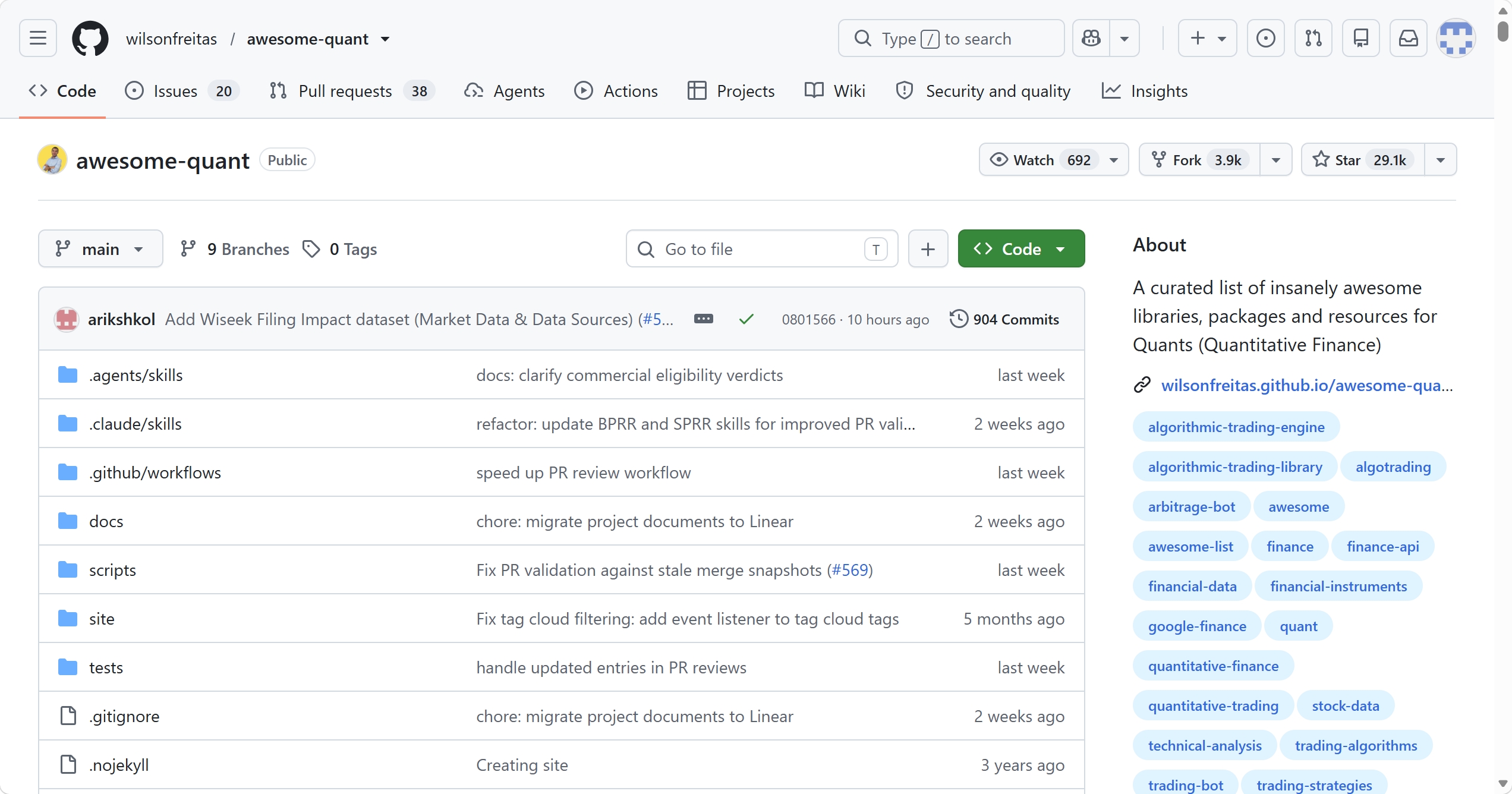Open the Pull requests icon in the top header
This screenshot has height=794, width=1512.
pos(1313,39)
